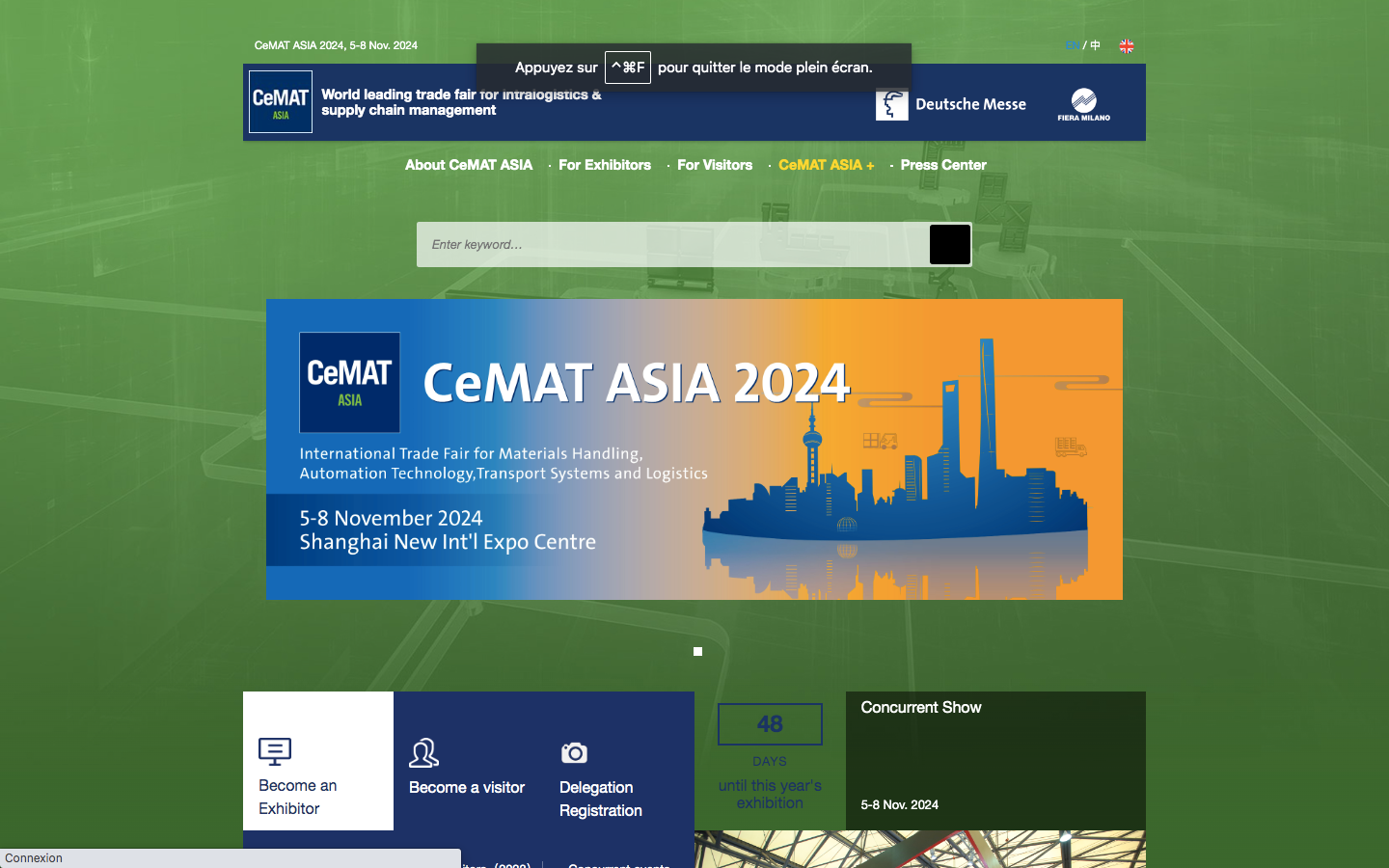This screenshot has height=868, width=1389.
Task: Select the banner carousel indicator dot
Action: (x=697, y=652)
